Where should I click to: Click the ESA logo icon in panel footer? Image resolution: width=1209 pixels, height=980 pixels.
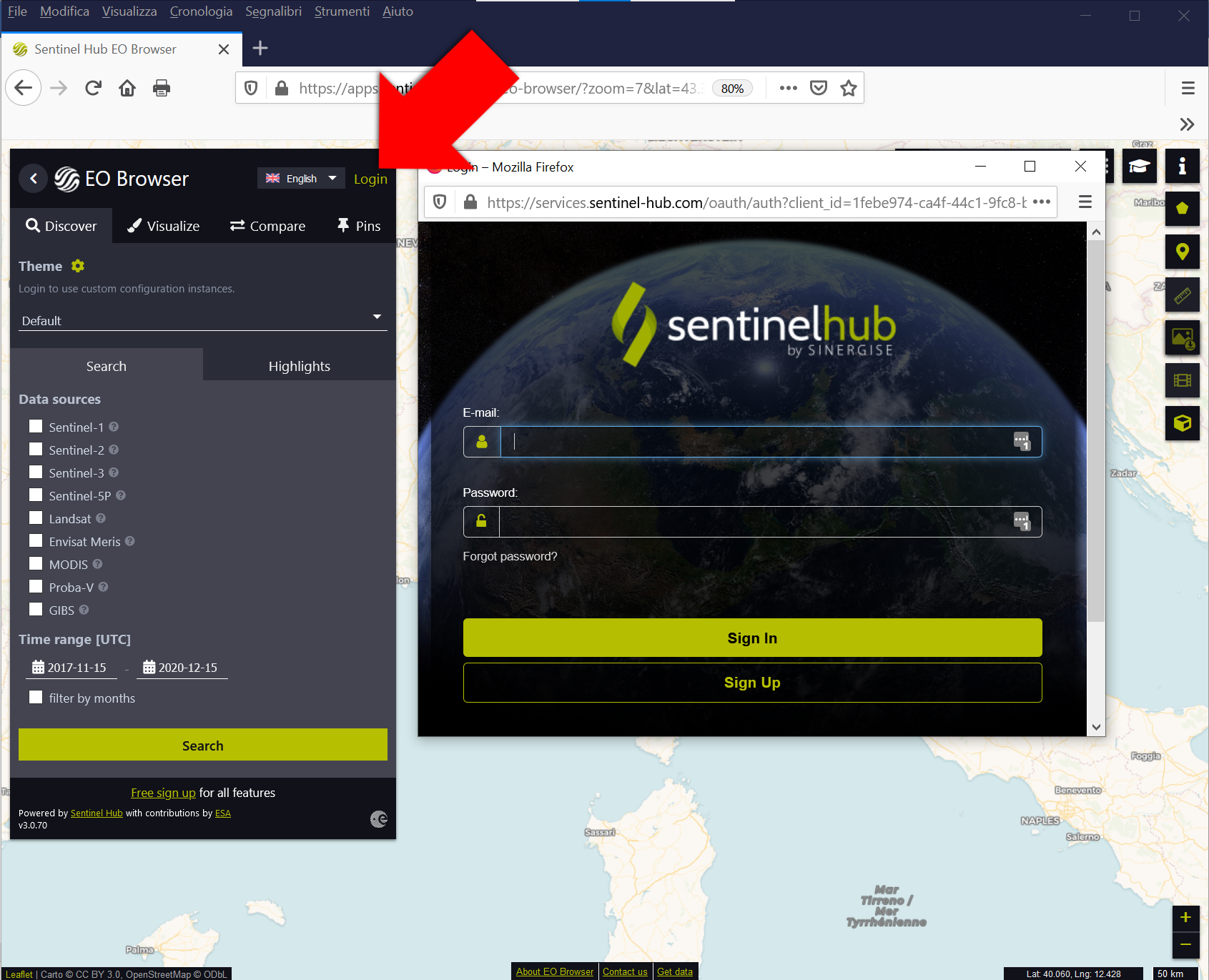click(379, 819)
